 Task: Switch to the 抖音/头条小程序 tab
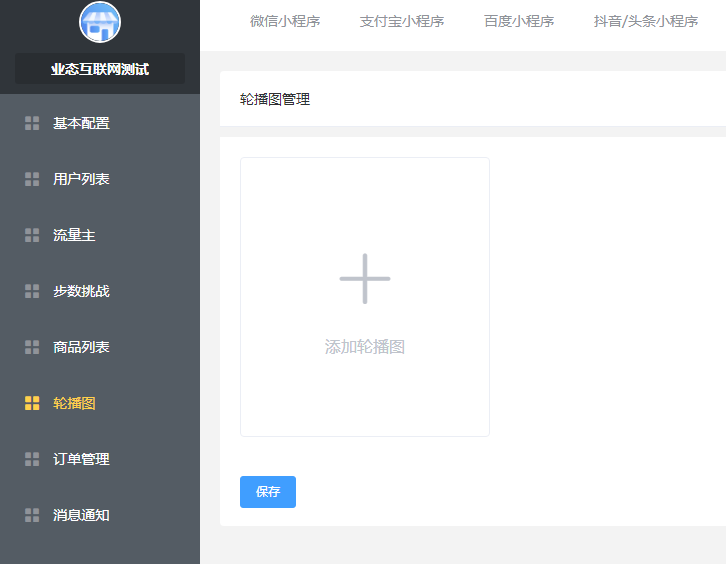point(646,21)
